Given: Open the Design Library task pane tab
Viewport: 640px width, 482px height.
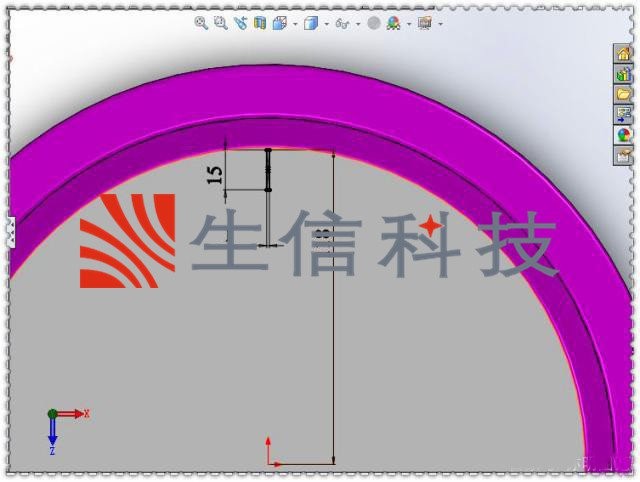Looking at the screenshot, I should [623, 74].
